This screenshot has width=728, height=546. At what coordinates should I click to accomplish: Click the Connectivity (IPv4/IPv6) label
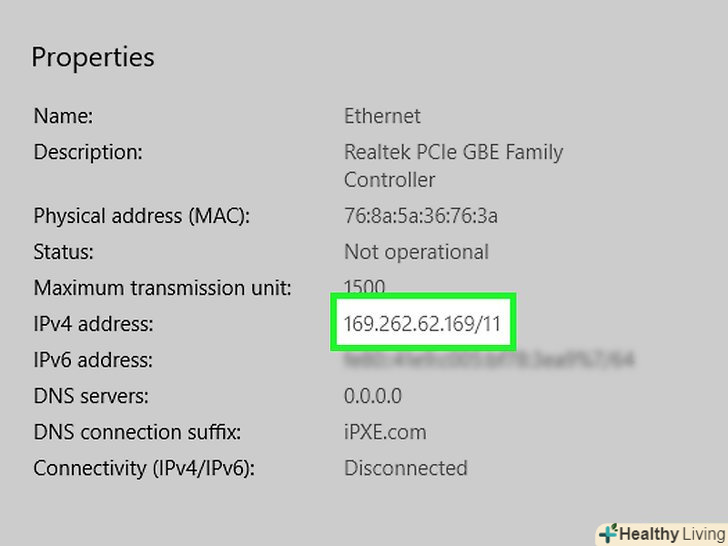pyautogui.click(x=144, y=468)
